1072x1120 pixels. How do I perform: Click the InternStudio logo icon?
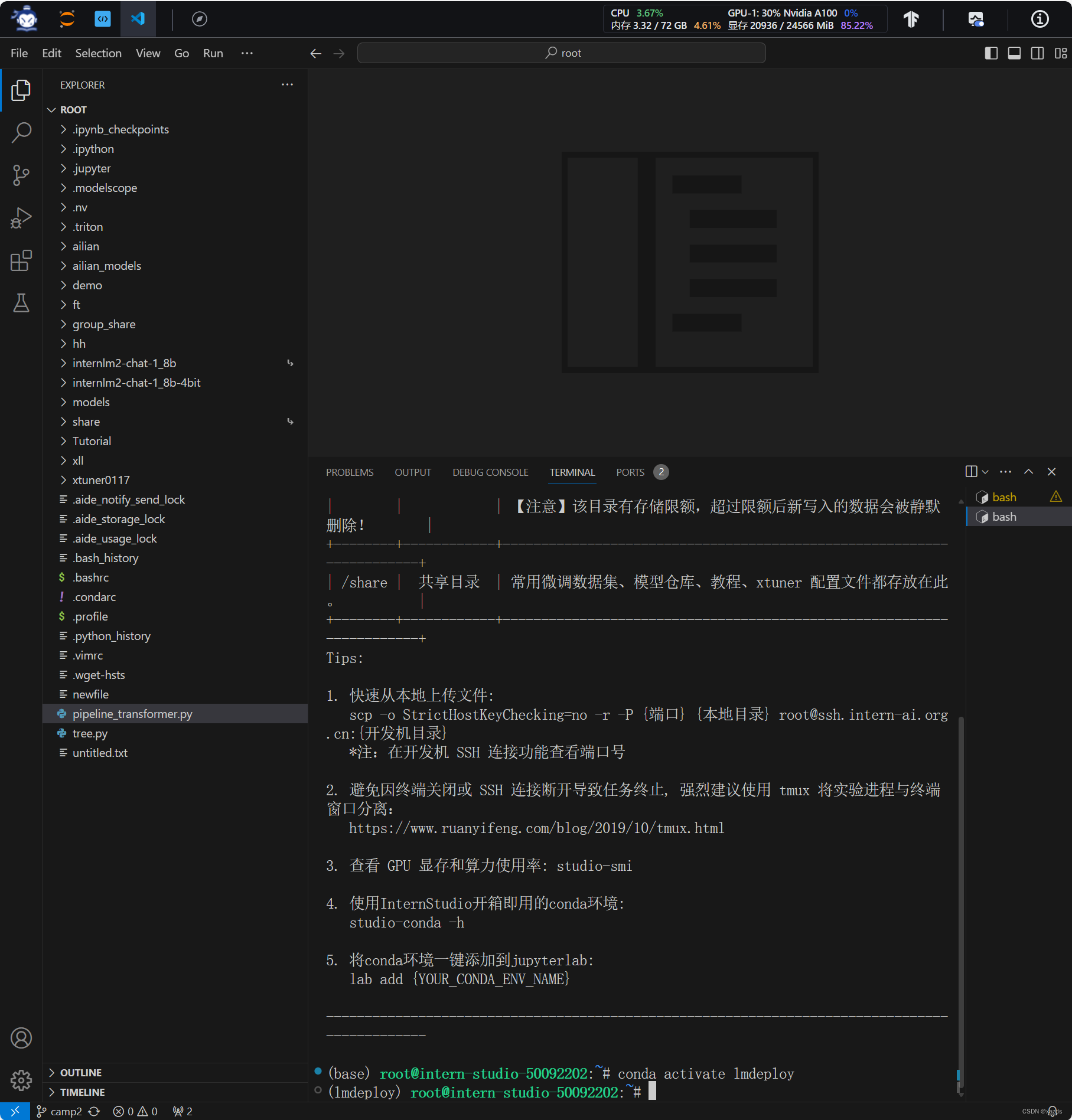[x=25, y=19]
